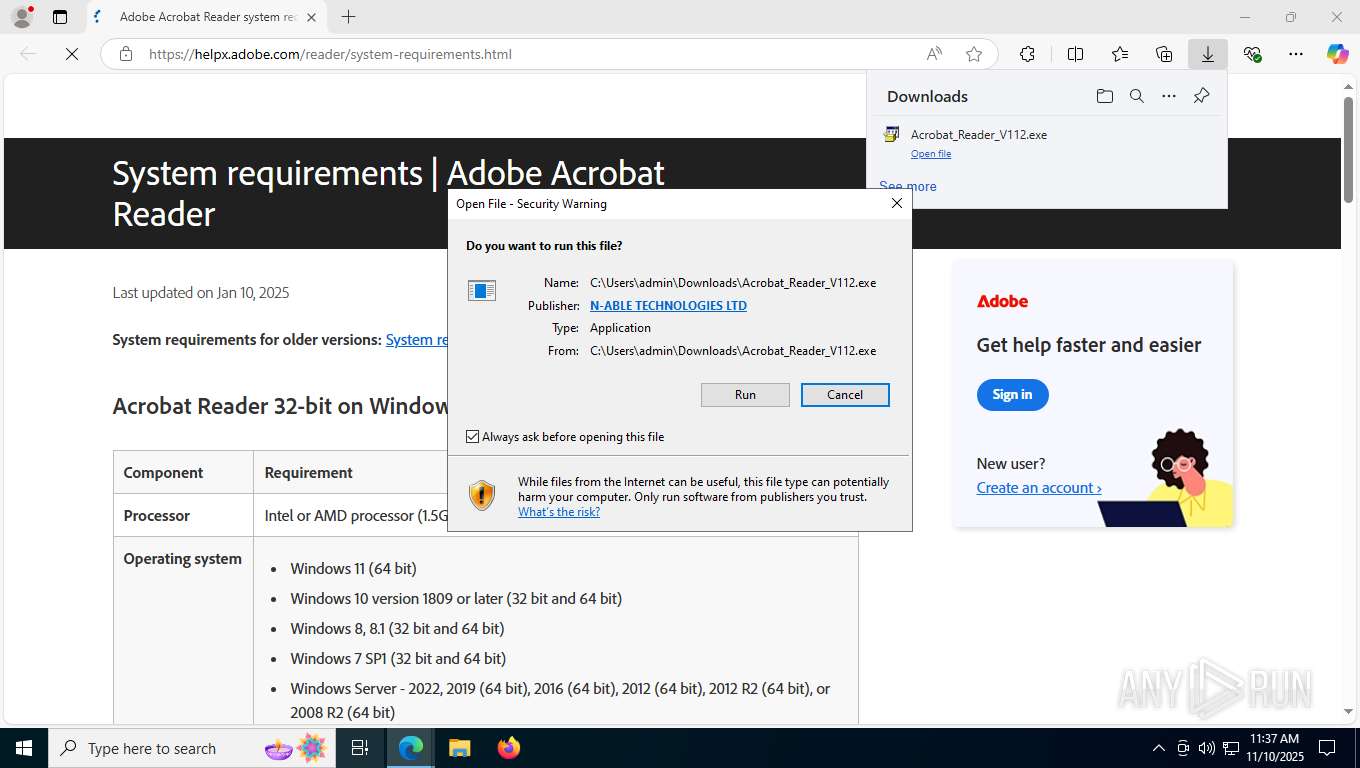Open a new browser tab

coord(348,17)
